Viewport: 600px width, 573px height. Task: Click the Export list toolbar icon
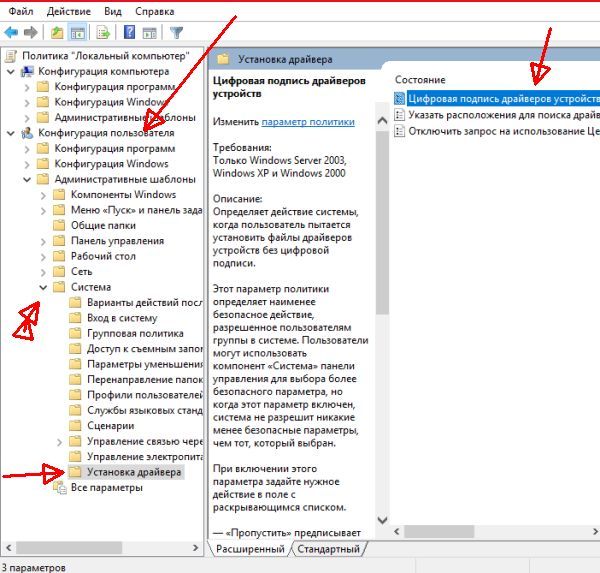[103, 33]
